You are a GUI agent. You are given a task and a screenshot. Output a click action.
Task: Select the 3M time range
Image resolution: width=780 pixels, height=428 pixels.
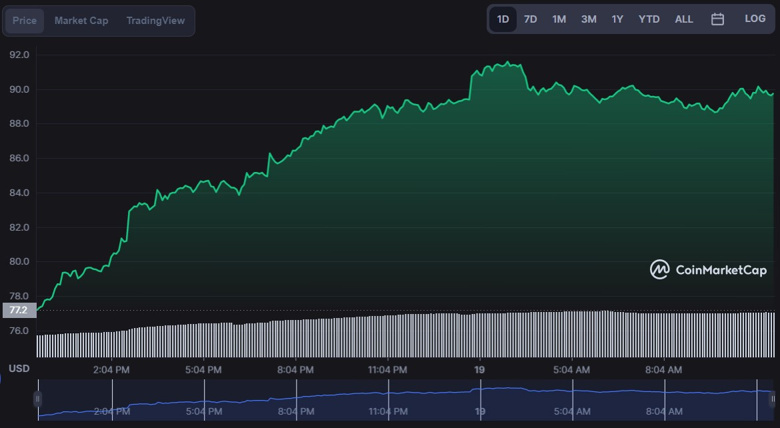[588, 19]
